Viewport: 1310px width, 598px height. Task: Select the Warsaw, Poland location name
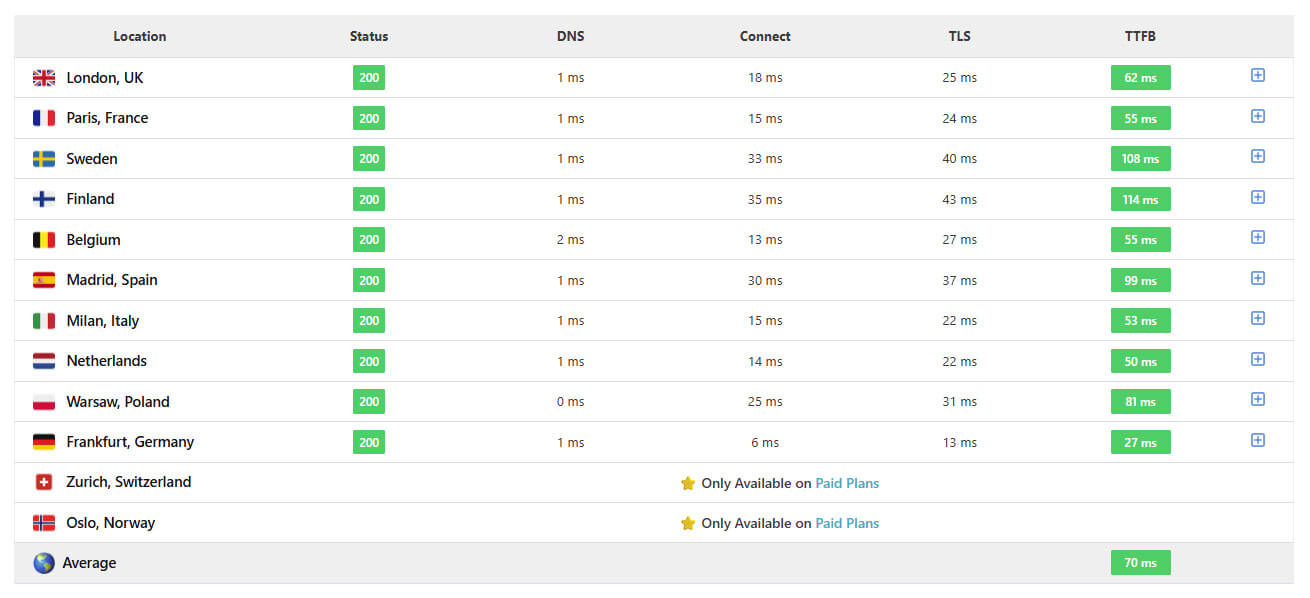tap(118, 402)
